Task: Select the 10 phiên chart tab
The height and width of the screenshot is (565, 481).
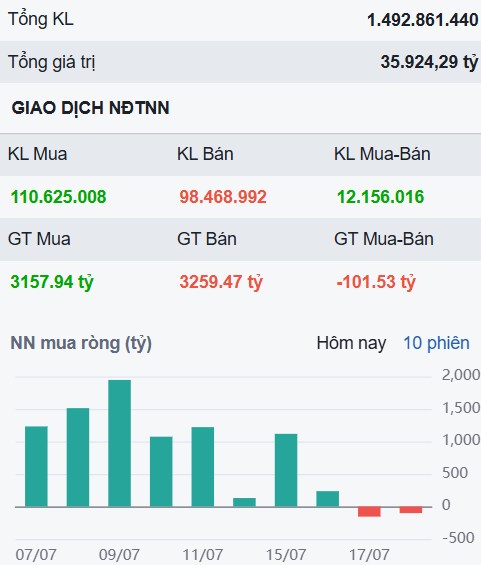Action: [436, 343]
